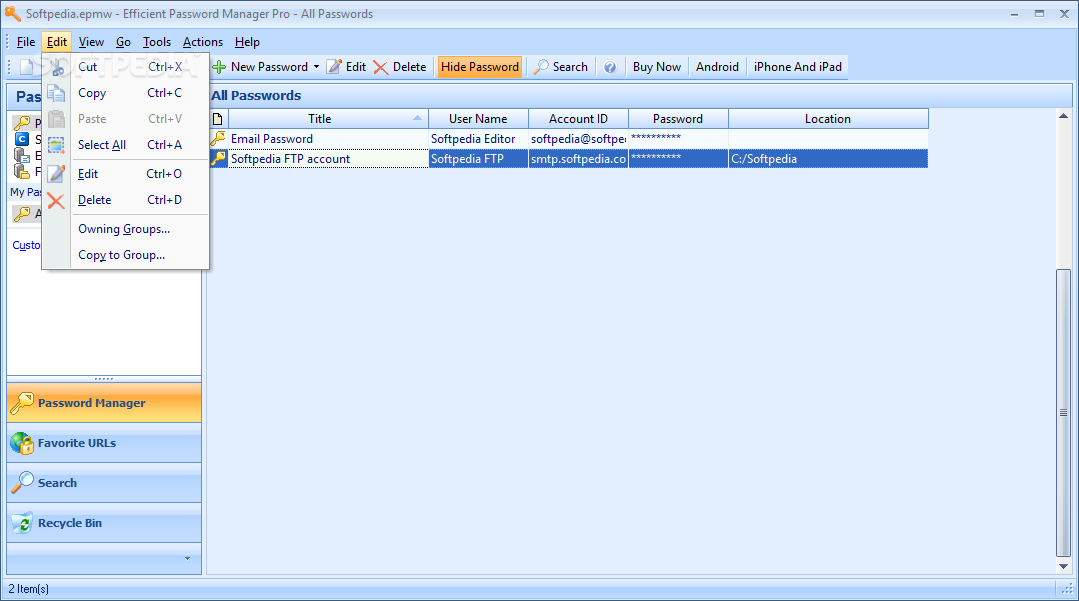Click the toolbar Edit pencil icon
The height and width of the screenshot is (601, 1079).
334,67
